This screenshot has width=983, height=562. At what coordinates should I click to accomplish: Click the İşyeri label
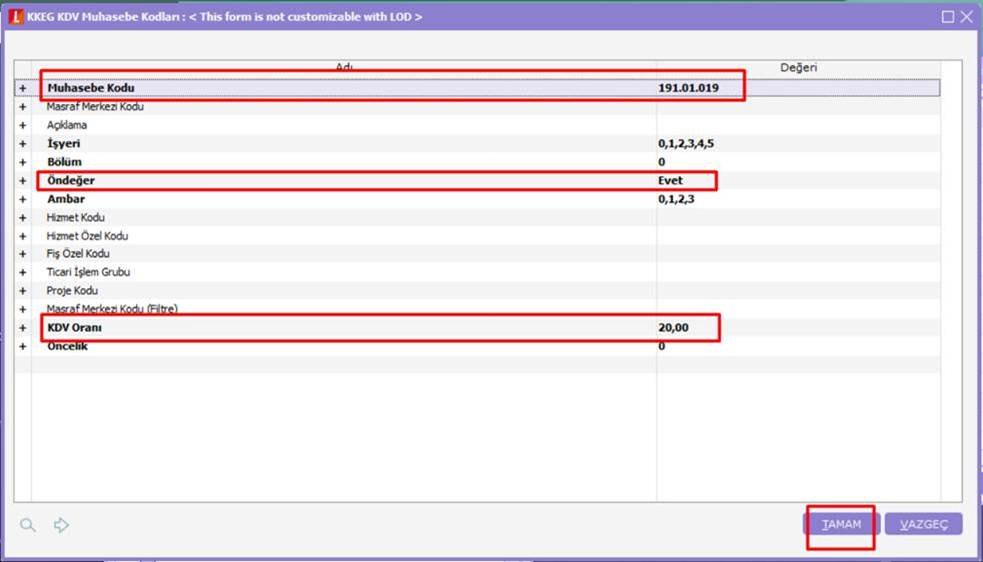click(x=64, y=144)
